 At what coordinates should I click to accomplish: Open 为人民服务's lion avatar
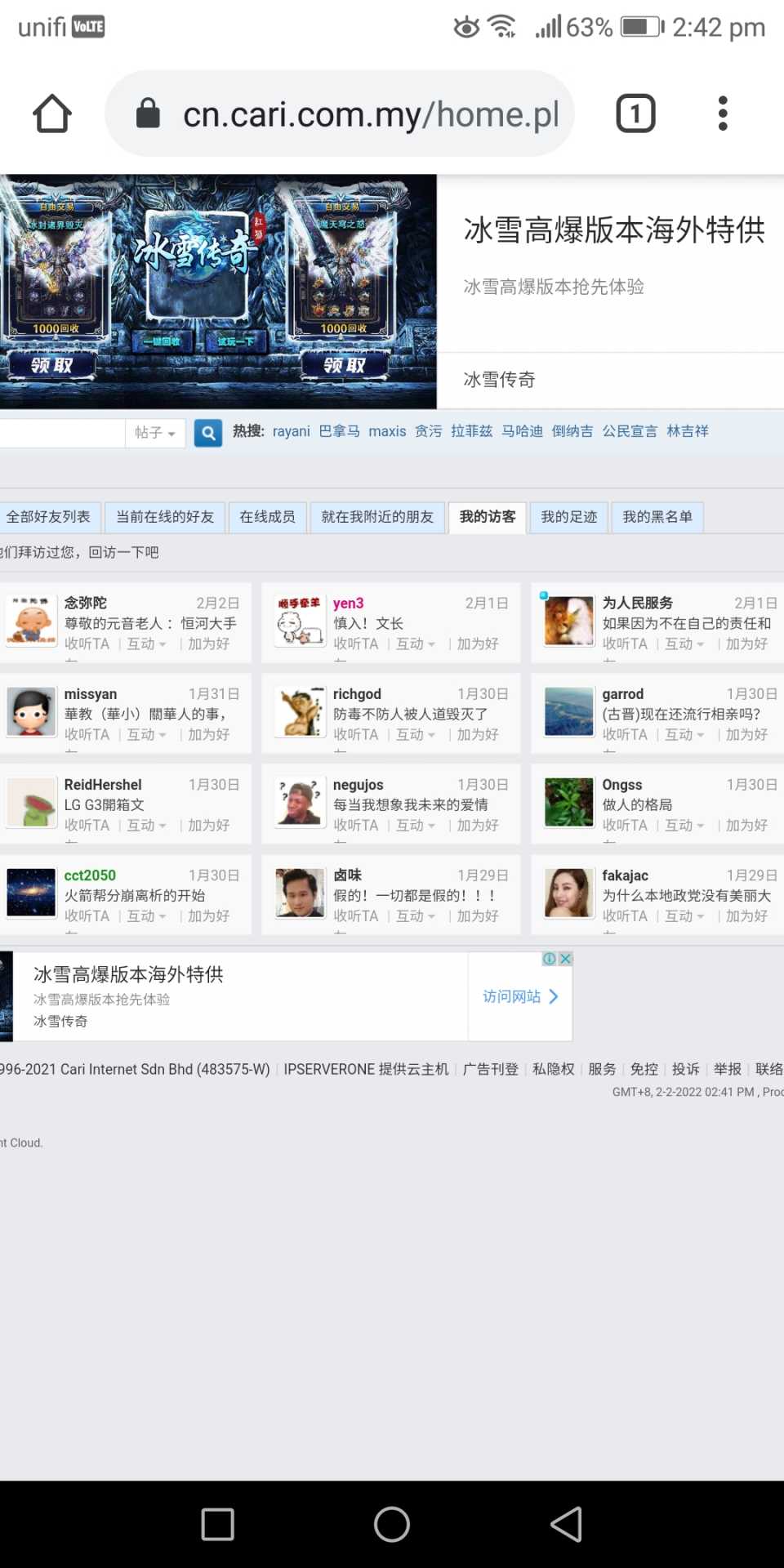(x=569, y=621)
